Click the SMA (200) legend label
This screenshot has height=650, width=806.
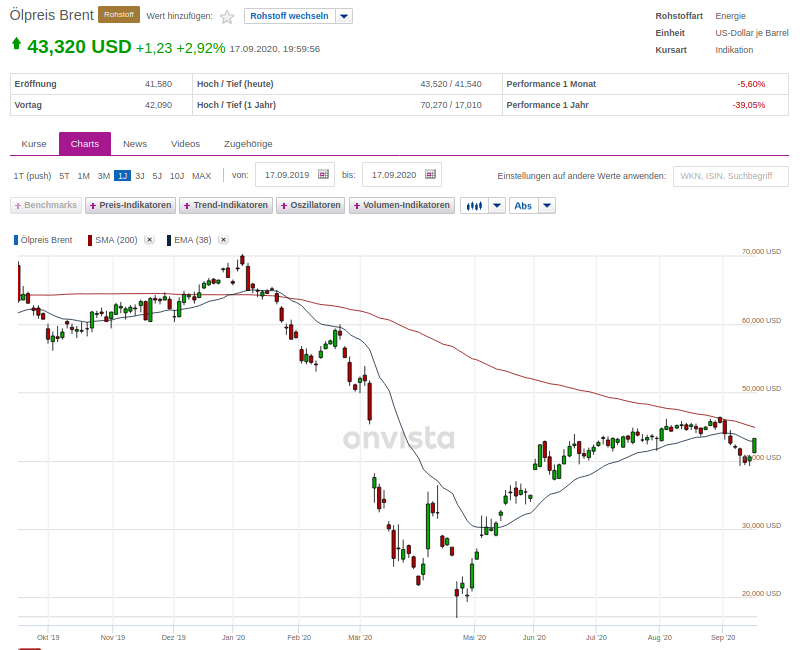pos(116,240)
